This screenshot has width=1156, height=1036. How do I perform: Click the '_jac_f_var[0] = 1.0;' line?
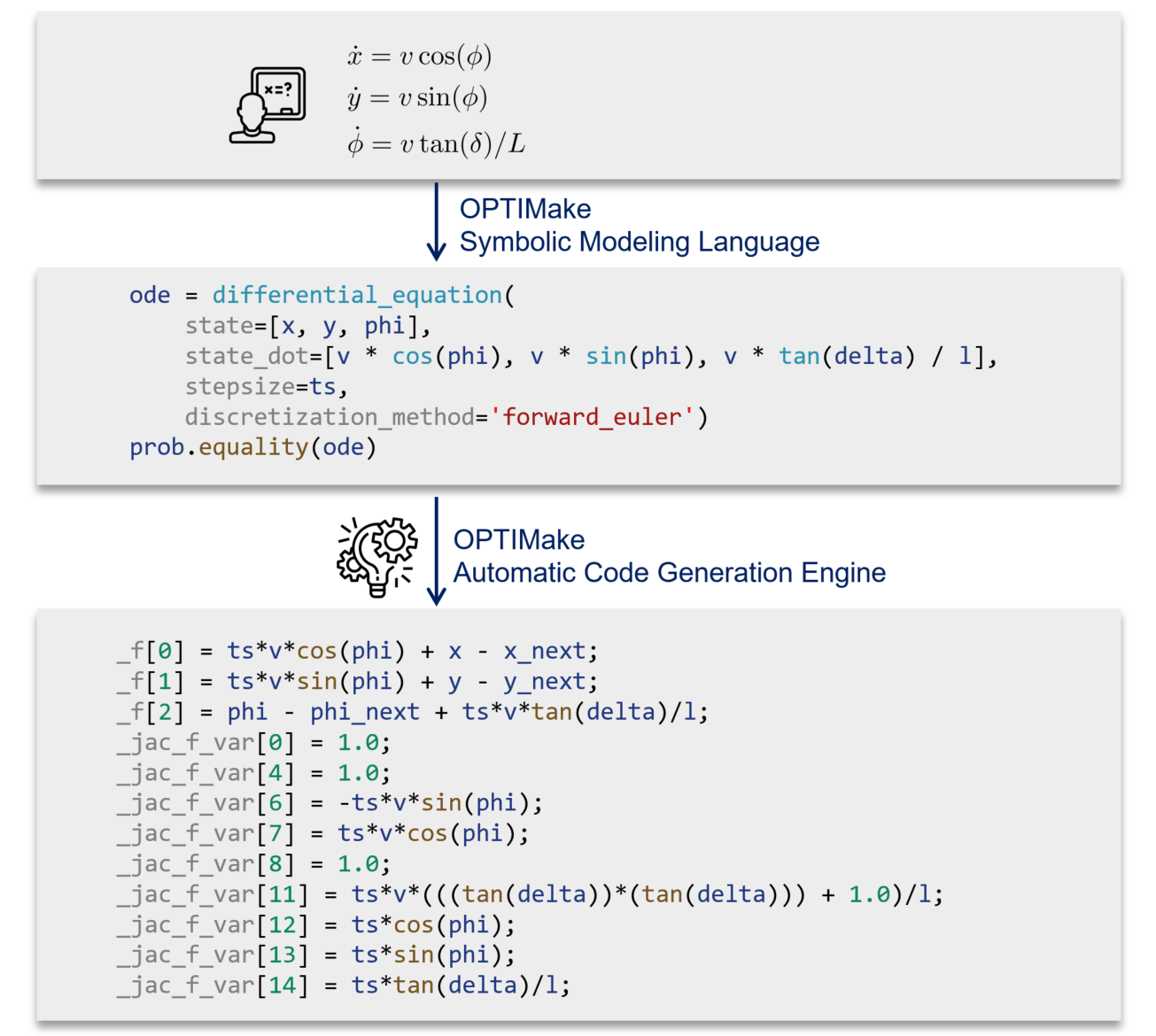click(253, 742)
